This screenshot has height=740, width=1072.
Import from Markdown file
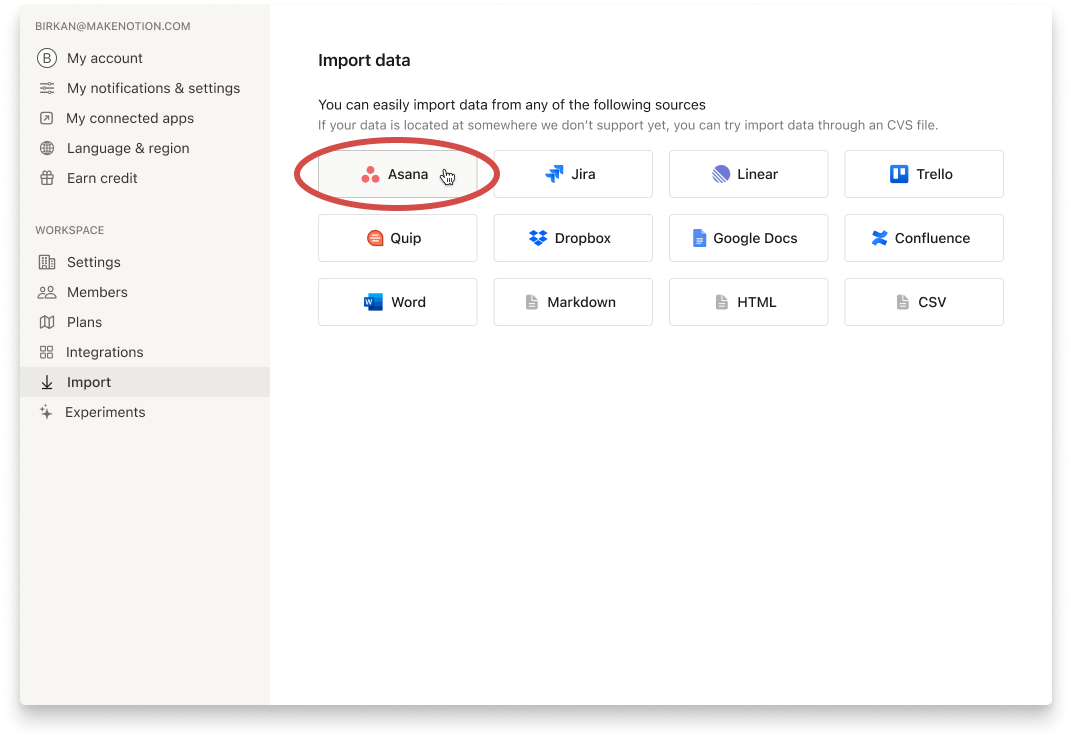click(x=572, y=302)
